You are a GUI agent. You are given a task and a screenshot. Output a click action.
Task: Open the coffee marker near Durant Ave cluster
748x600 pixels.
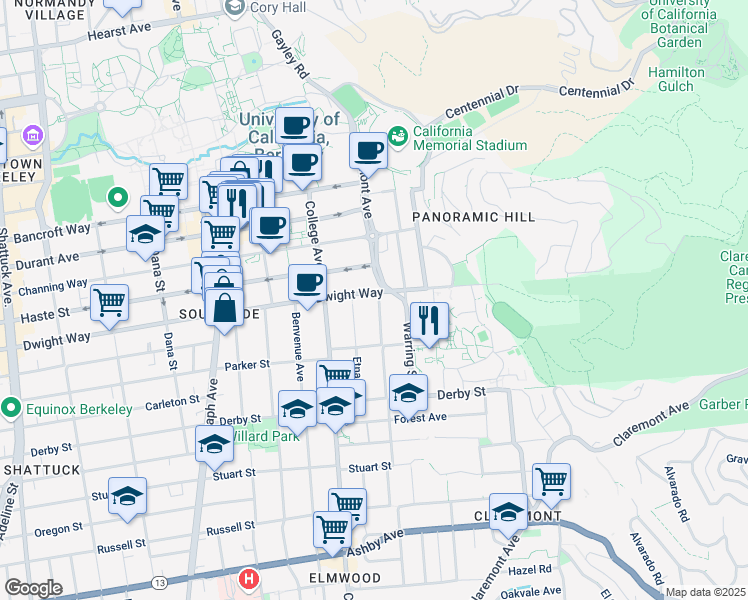270,227
